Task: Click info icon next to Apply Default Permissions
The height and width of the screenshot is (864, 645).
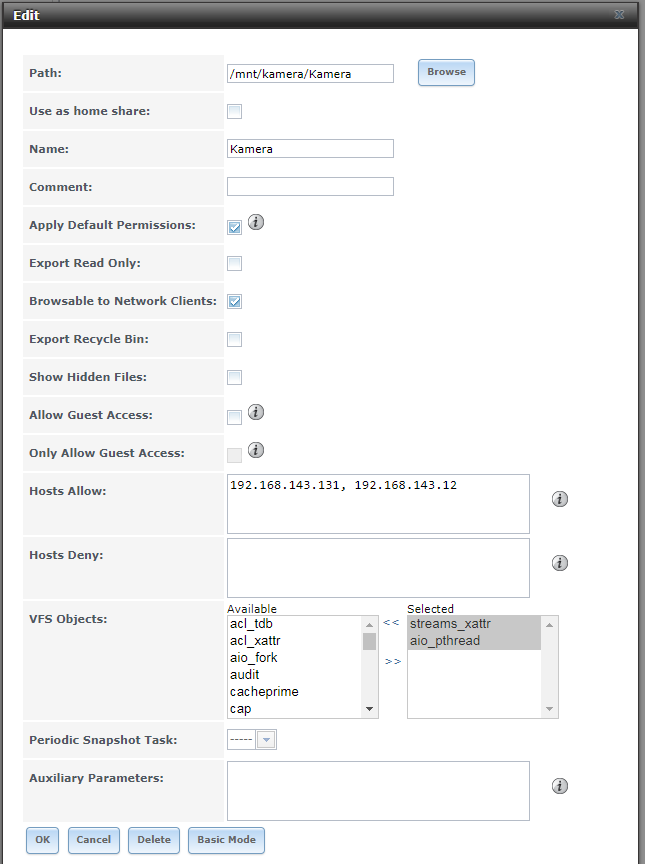Action: point(256,223)
